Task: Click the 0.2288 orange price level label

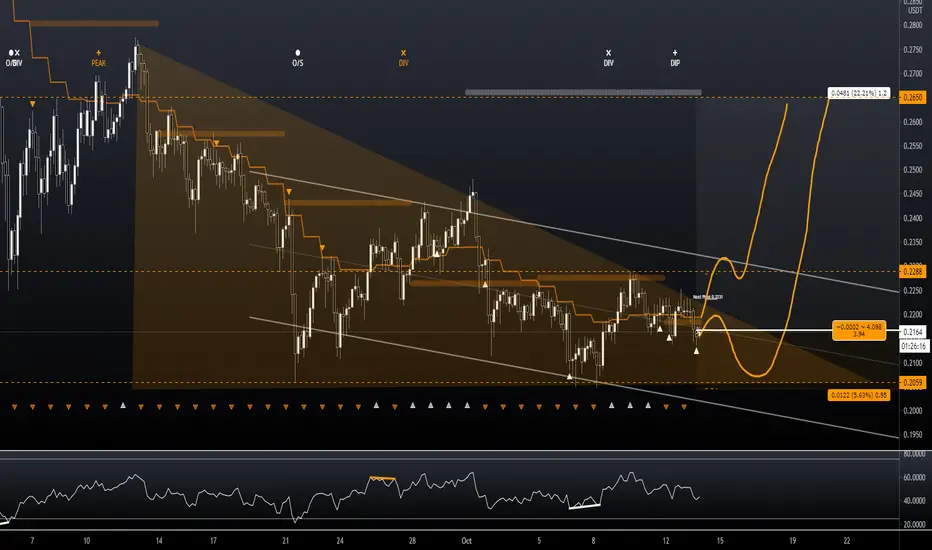Action: pos(912,271)
